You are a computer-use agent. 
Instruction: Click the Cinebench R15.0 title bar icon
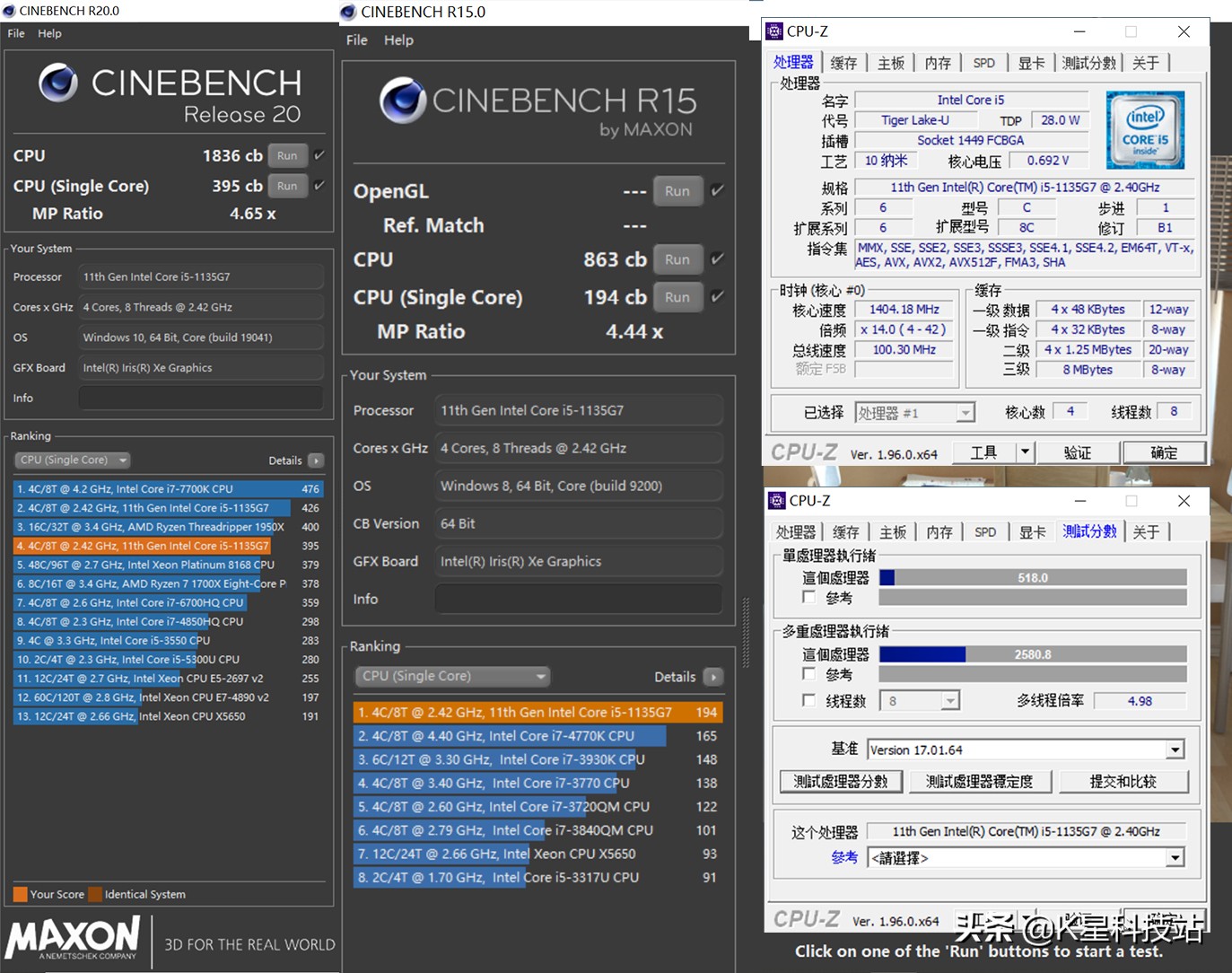[348, 12]
